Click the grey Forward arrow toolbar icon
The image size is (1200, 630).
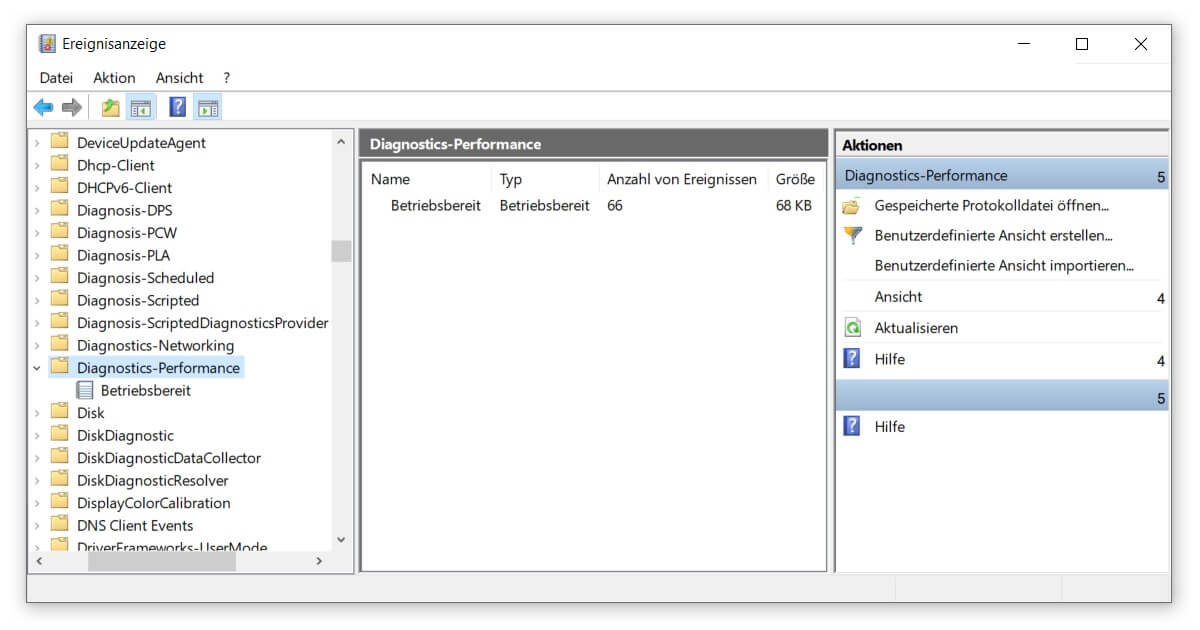tap(71, 107)
